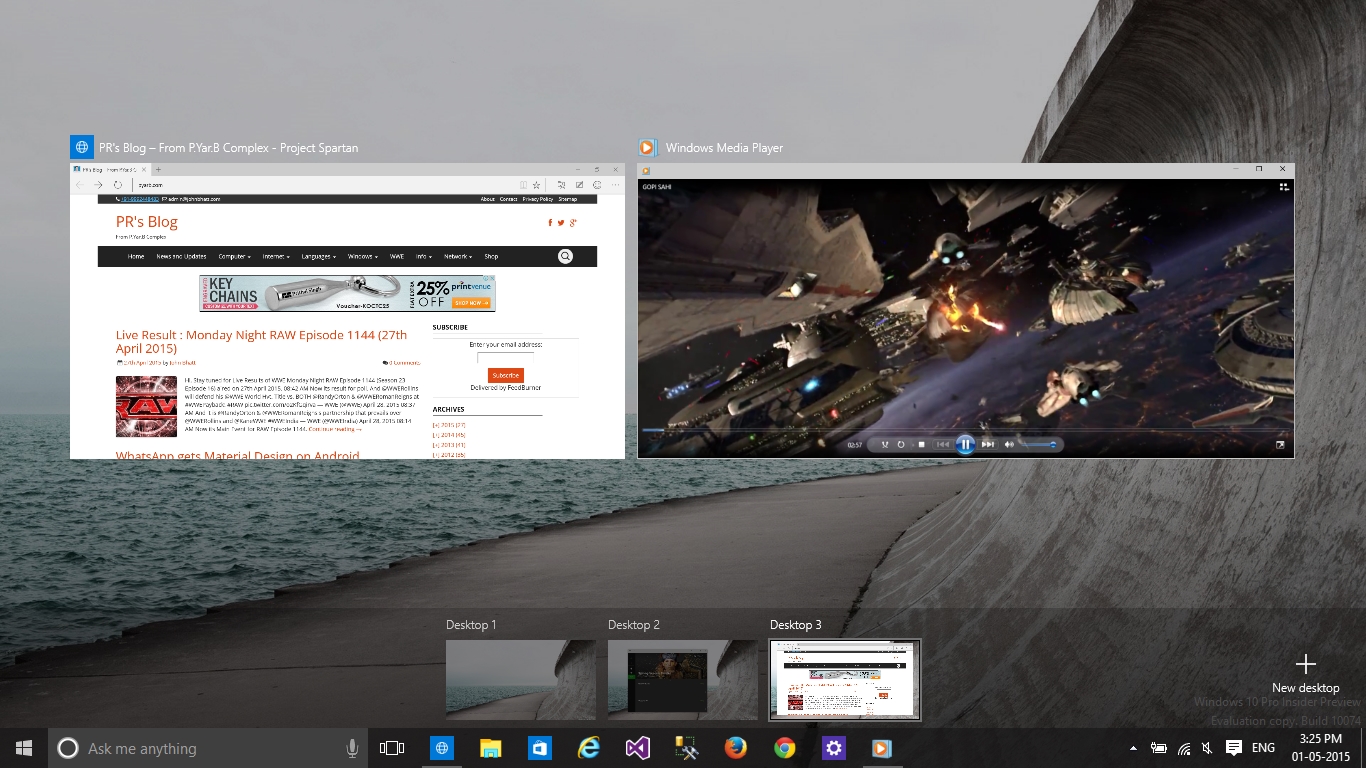This screenshot has height=768, width=1366.
Task: Adjust the Media Player volume slider
Action: tap(1038, 444)
